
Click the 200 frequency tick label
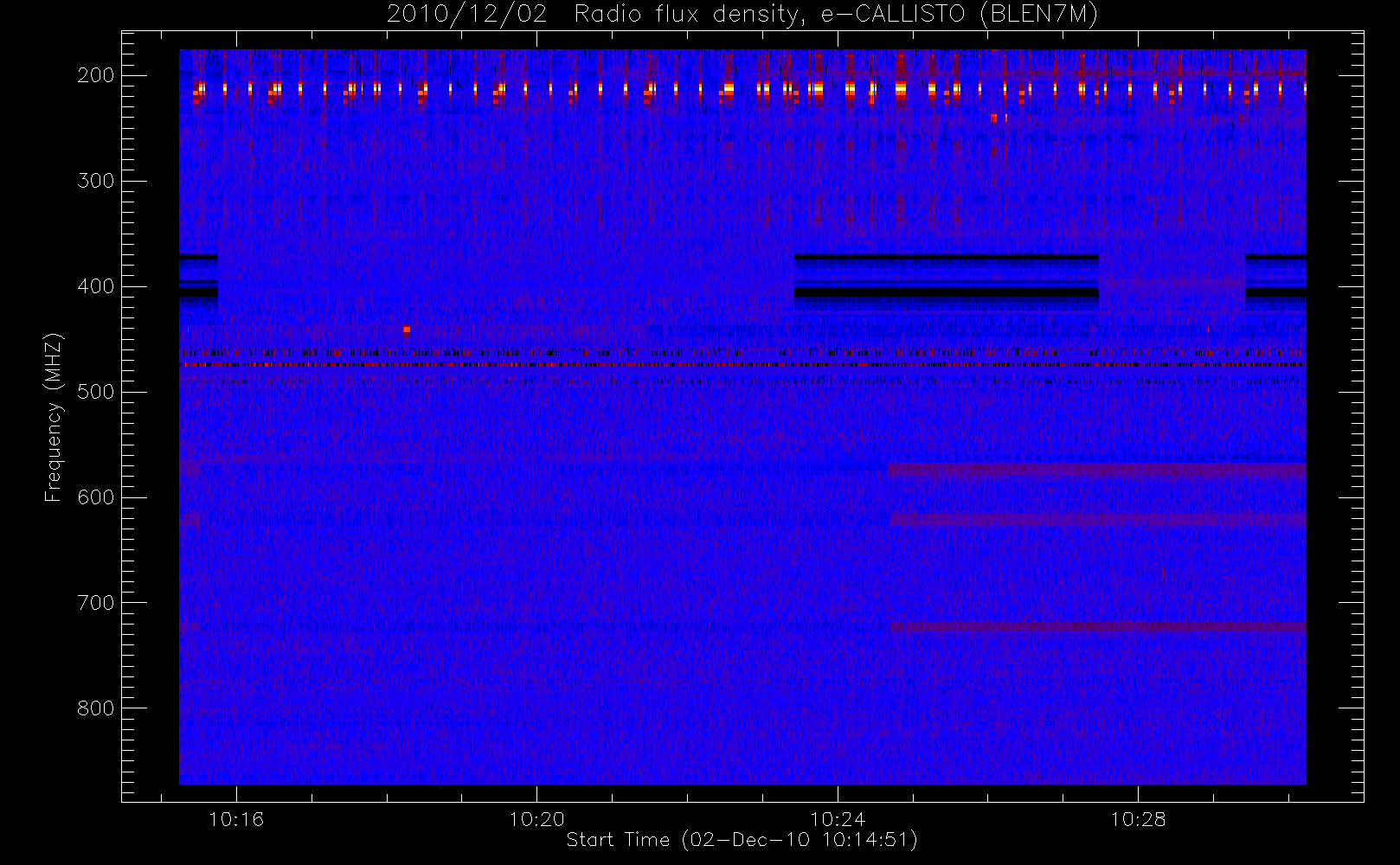[x=96, y=75]
